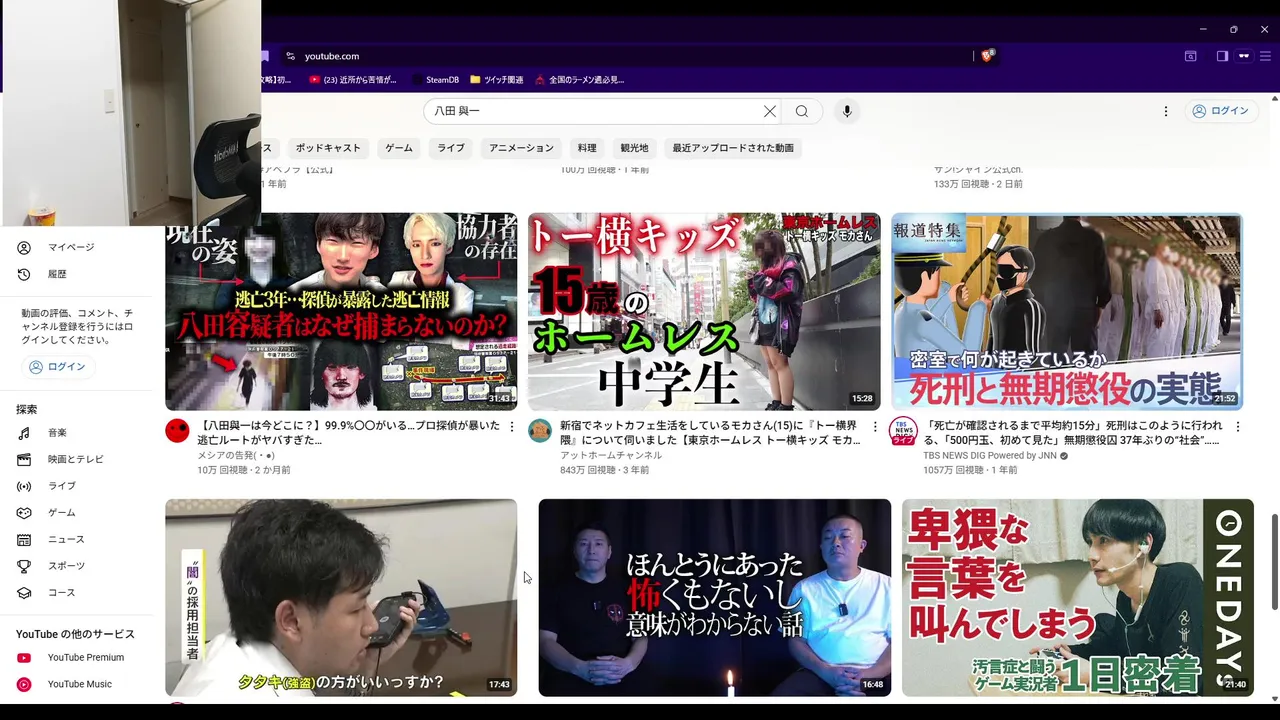Select the 観光地 filter chip

pos(634,148)
